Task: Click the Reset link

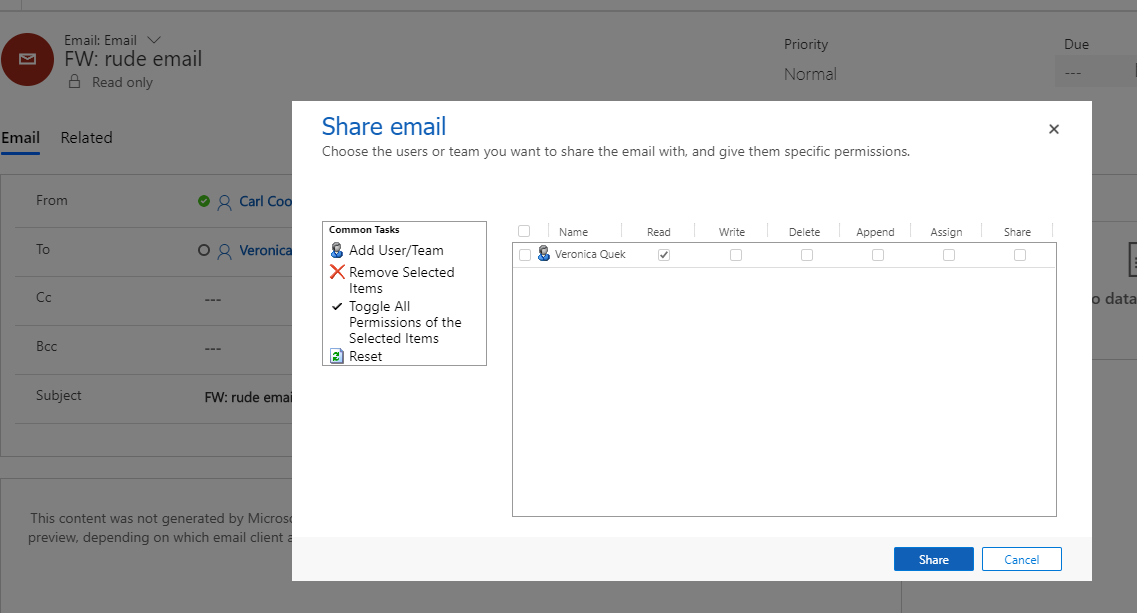Action: tap(365, 356)
